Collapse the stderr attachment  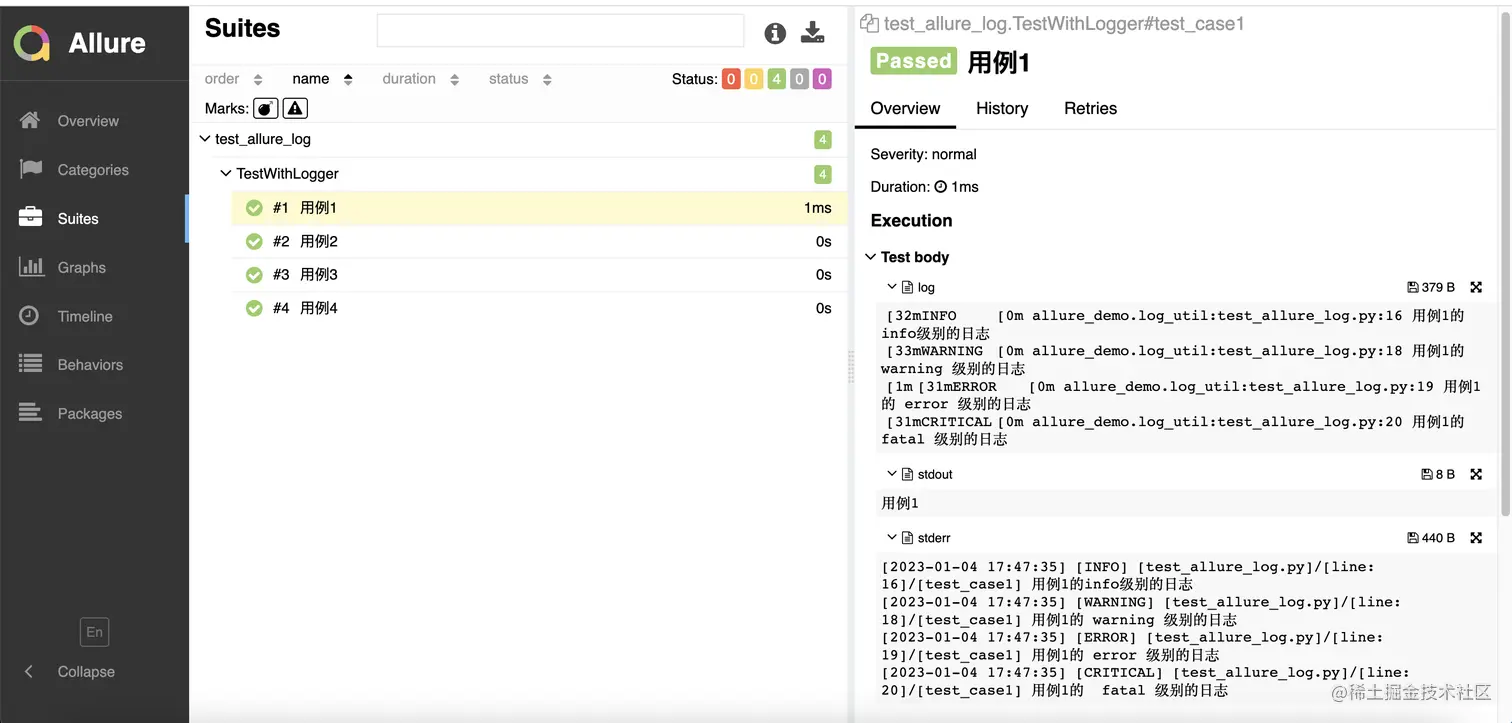click(x=892, y=538)
